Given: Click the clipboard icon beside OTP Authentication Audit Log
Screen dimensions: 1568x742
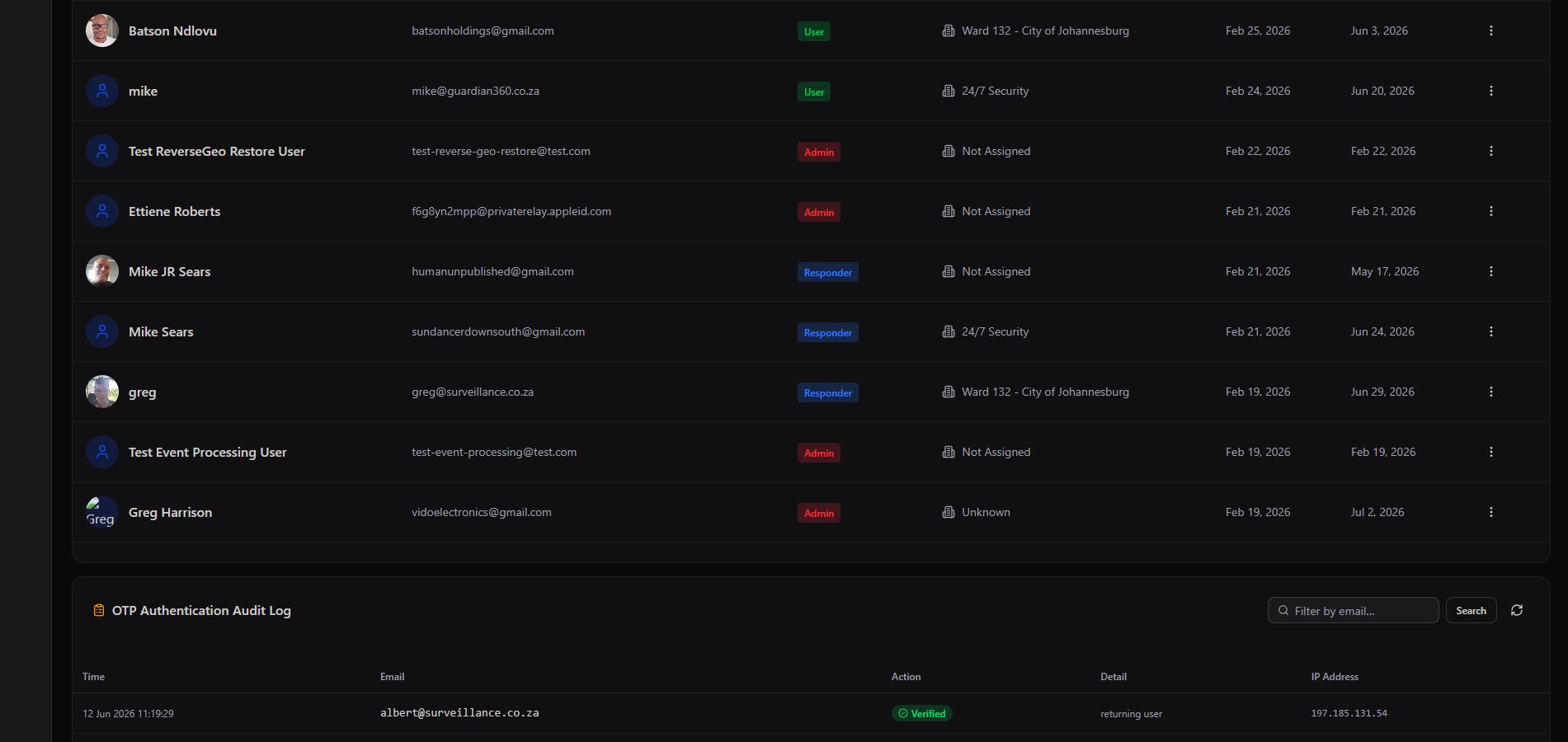Looking at the screenshot, I should pyautogui.click(x=99, y=610).
